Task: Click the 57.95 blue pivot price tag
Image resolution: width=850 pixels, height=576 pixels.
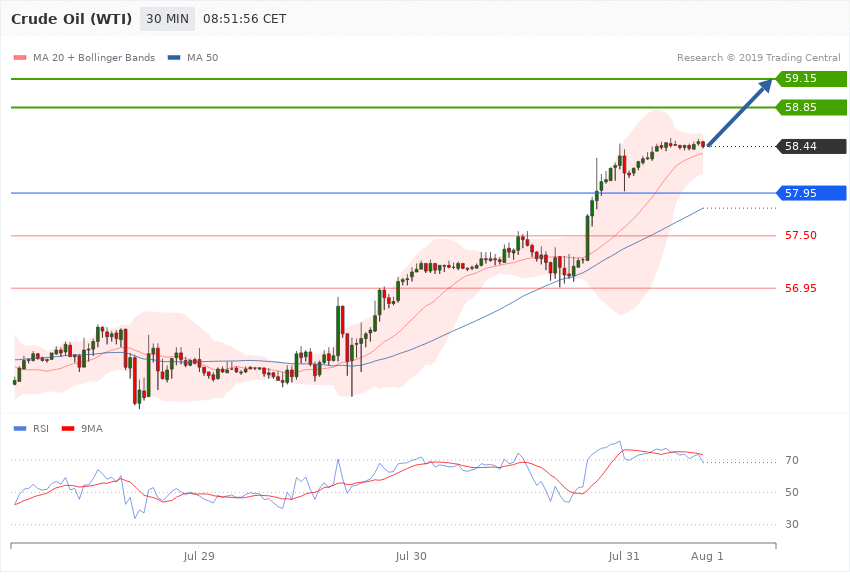Action: pyautogui.click(x=811, y=193)
